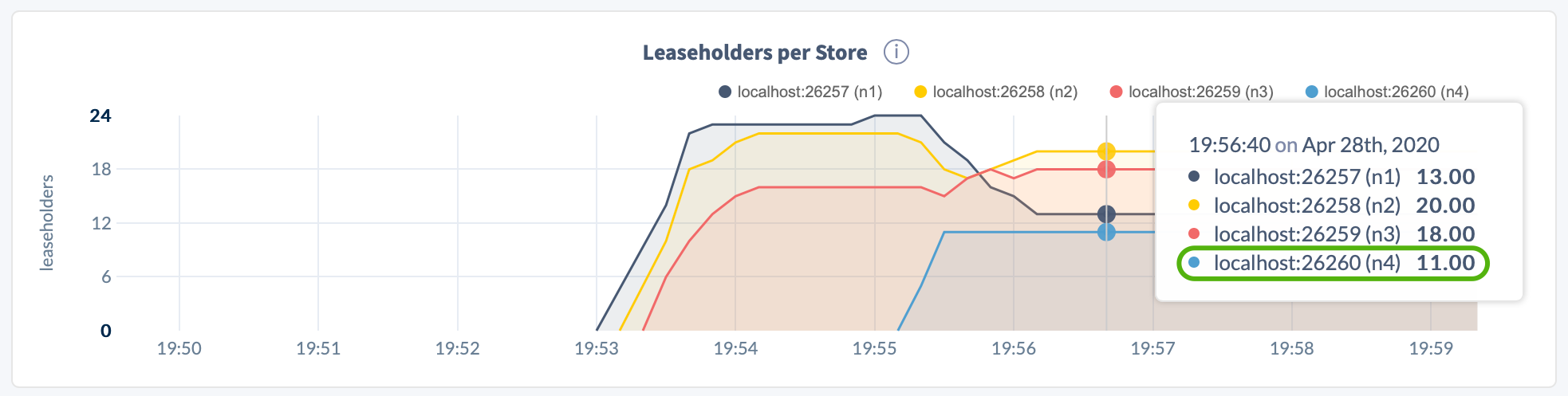Click the 24 value on the y-axis
This screenshot has height=396, width=1568.
[x=100, y=116]
